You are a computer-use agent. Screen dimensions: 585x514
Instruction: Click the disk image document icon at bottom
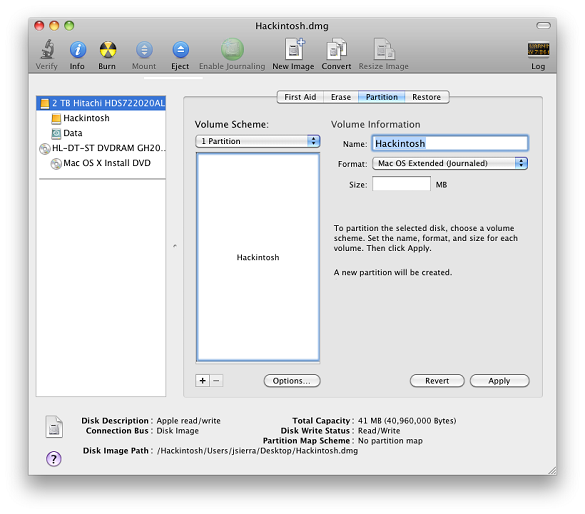[54, 426]
